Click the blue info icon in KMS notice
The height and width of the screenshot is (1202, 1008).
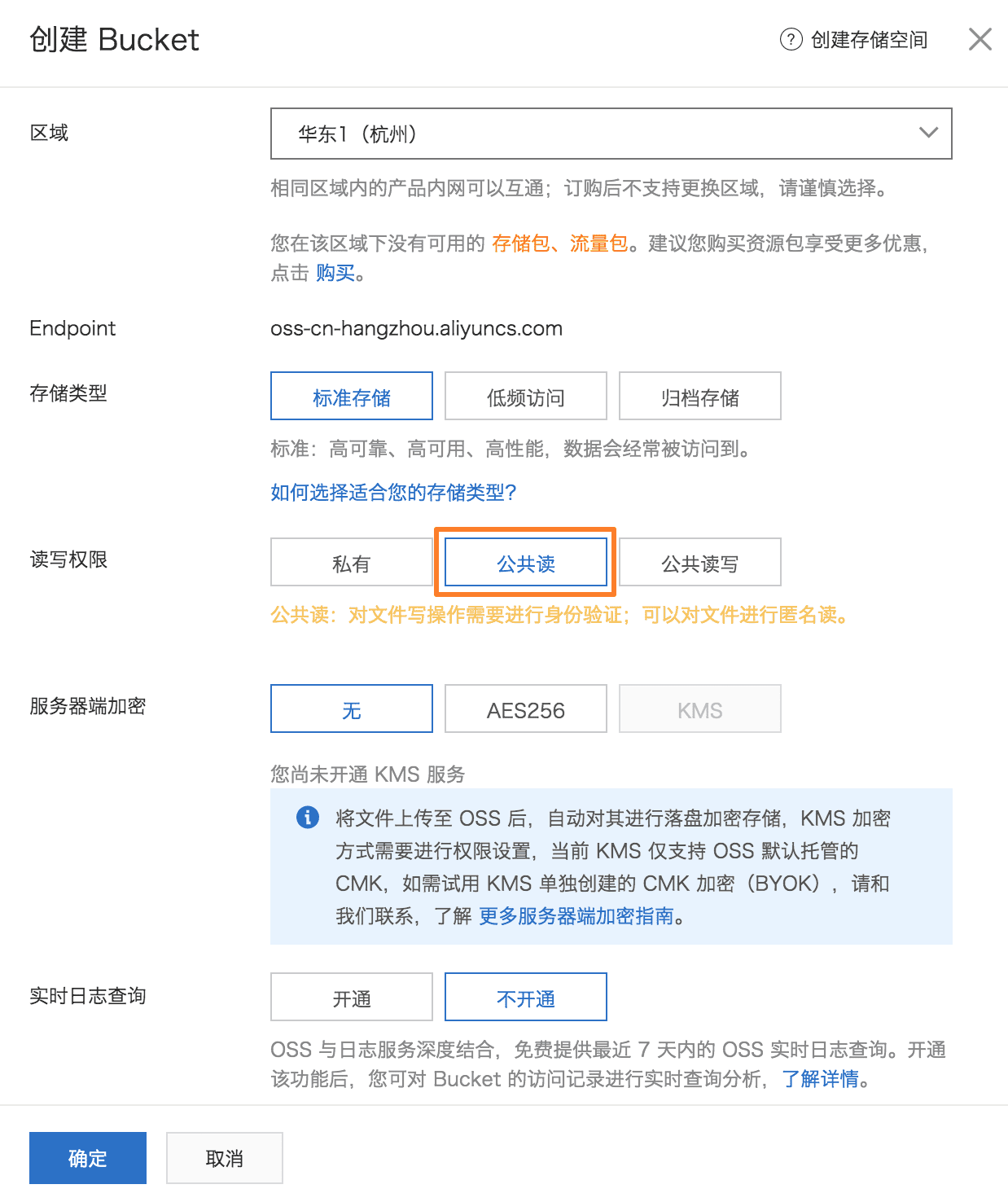308,817
